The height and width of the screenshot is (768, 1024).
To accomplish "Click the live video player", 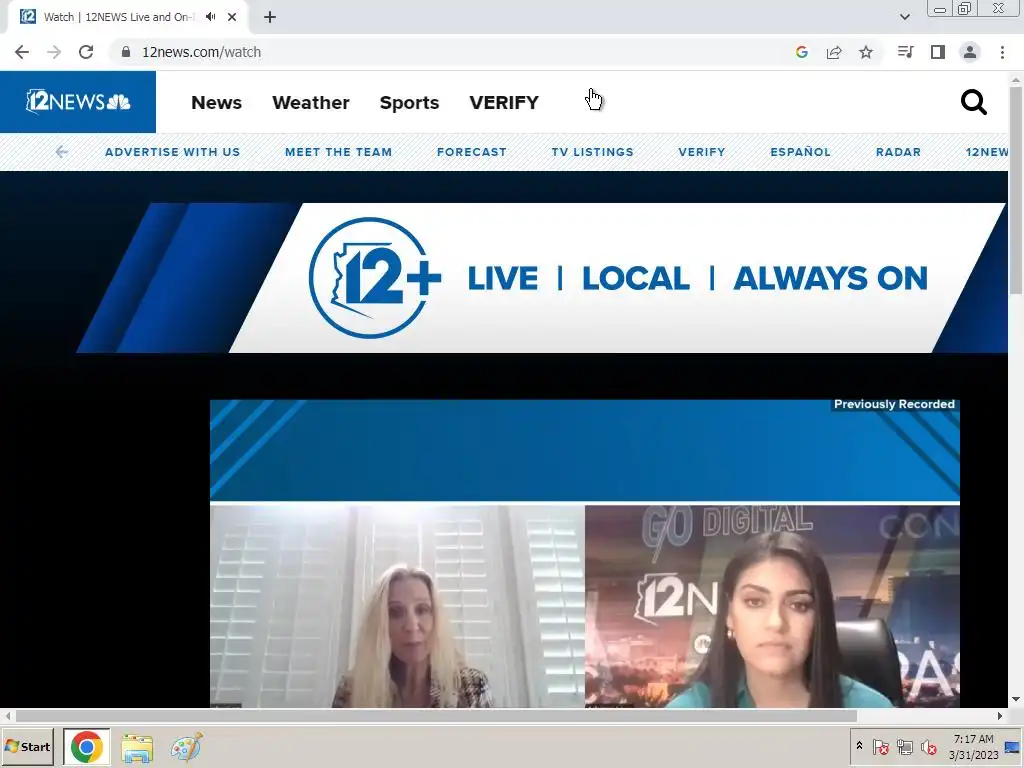I will coord(584,554).
